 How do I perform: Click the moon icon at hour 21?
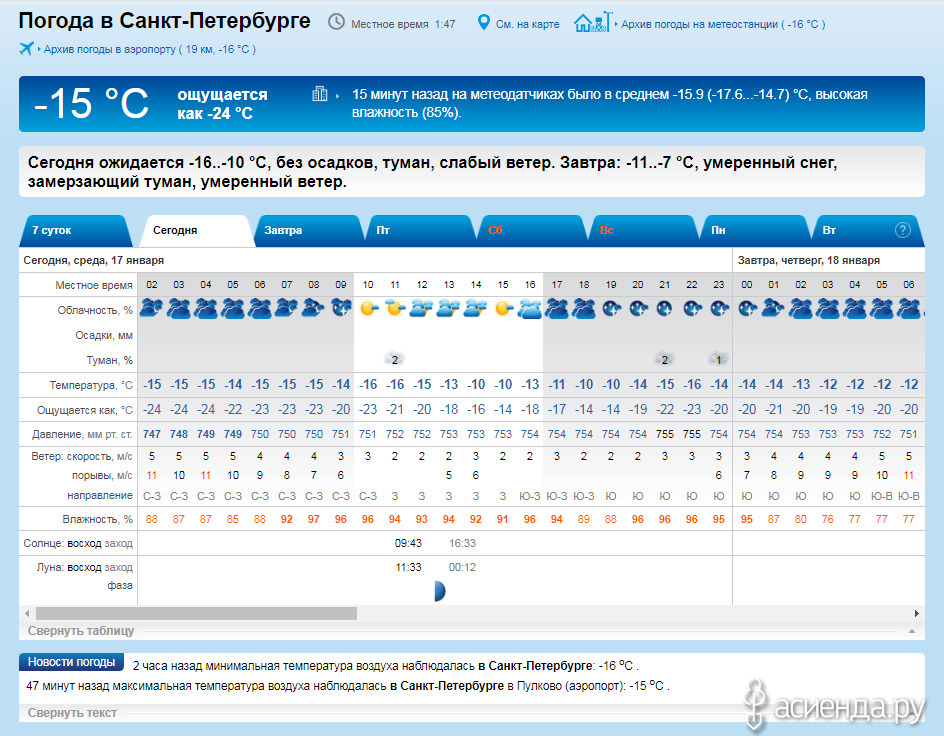665,309
